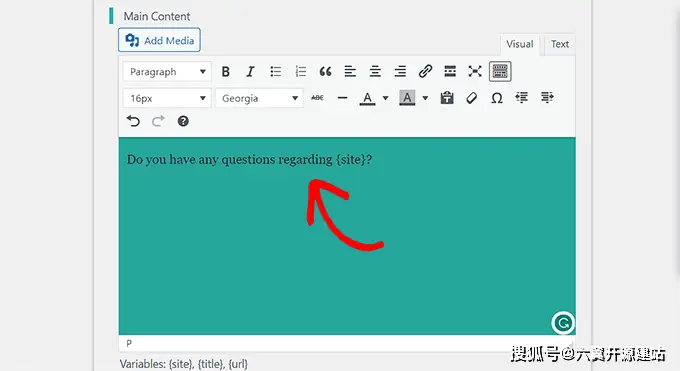The image size is (680, 371).
Task: Insert the Read More tag
Action: click(x=450, y=72)
